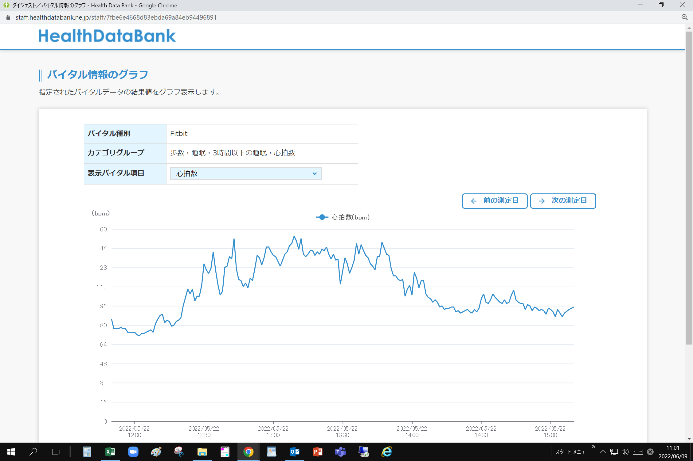Open Windows taskbar search
This screenshot has height=461, width=693.
click(33, 452)
